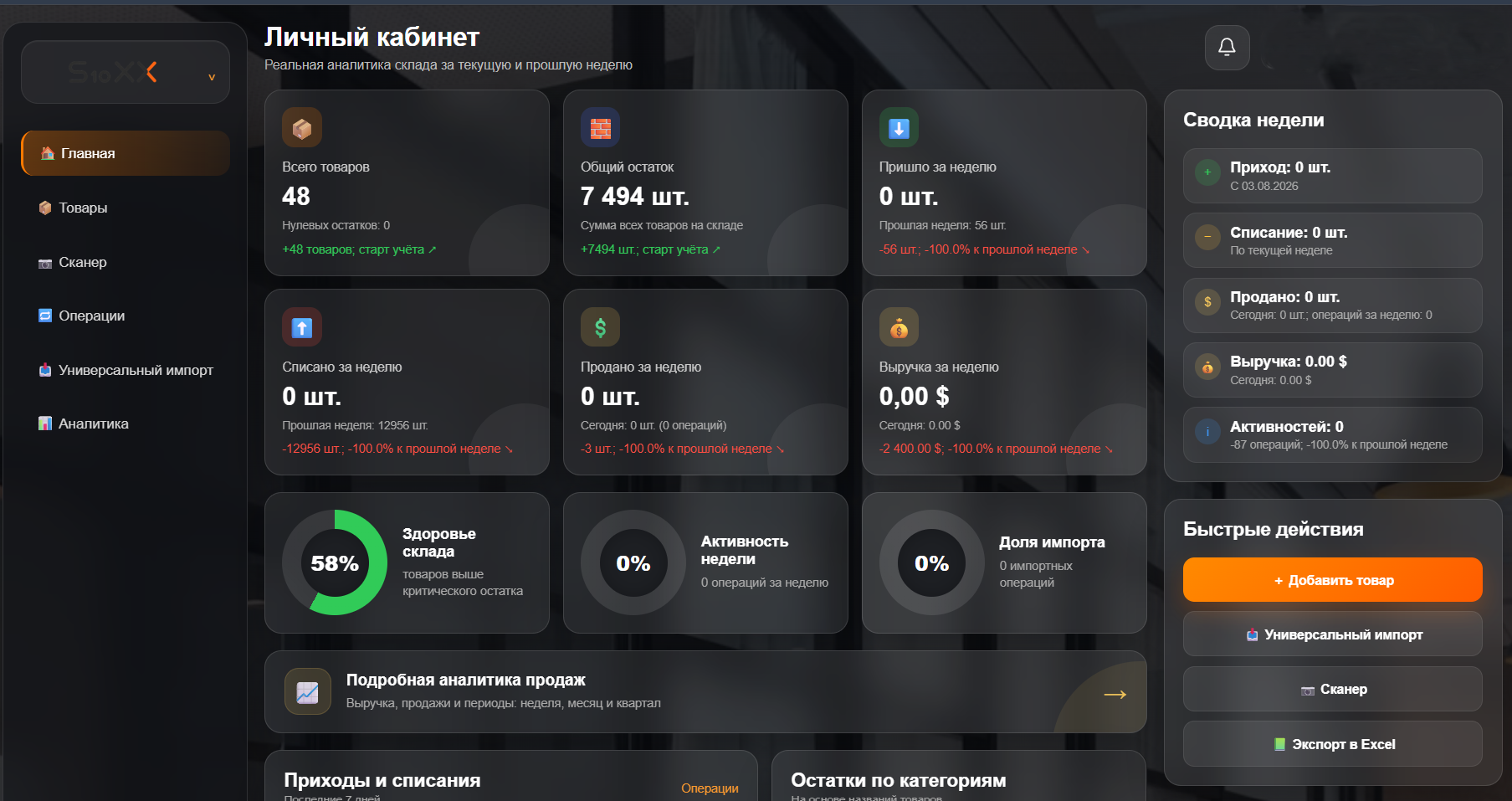
Task: Click the Приход: 0 шт. summary row
Action: tap(1332, 176)
